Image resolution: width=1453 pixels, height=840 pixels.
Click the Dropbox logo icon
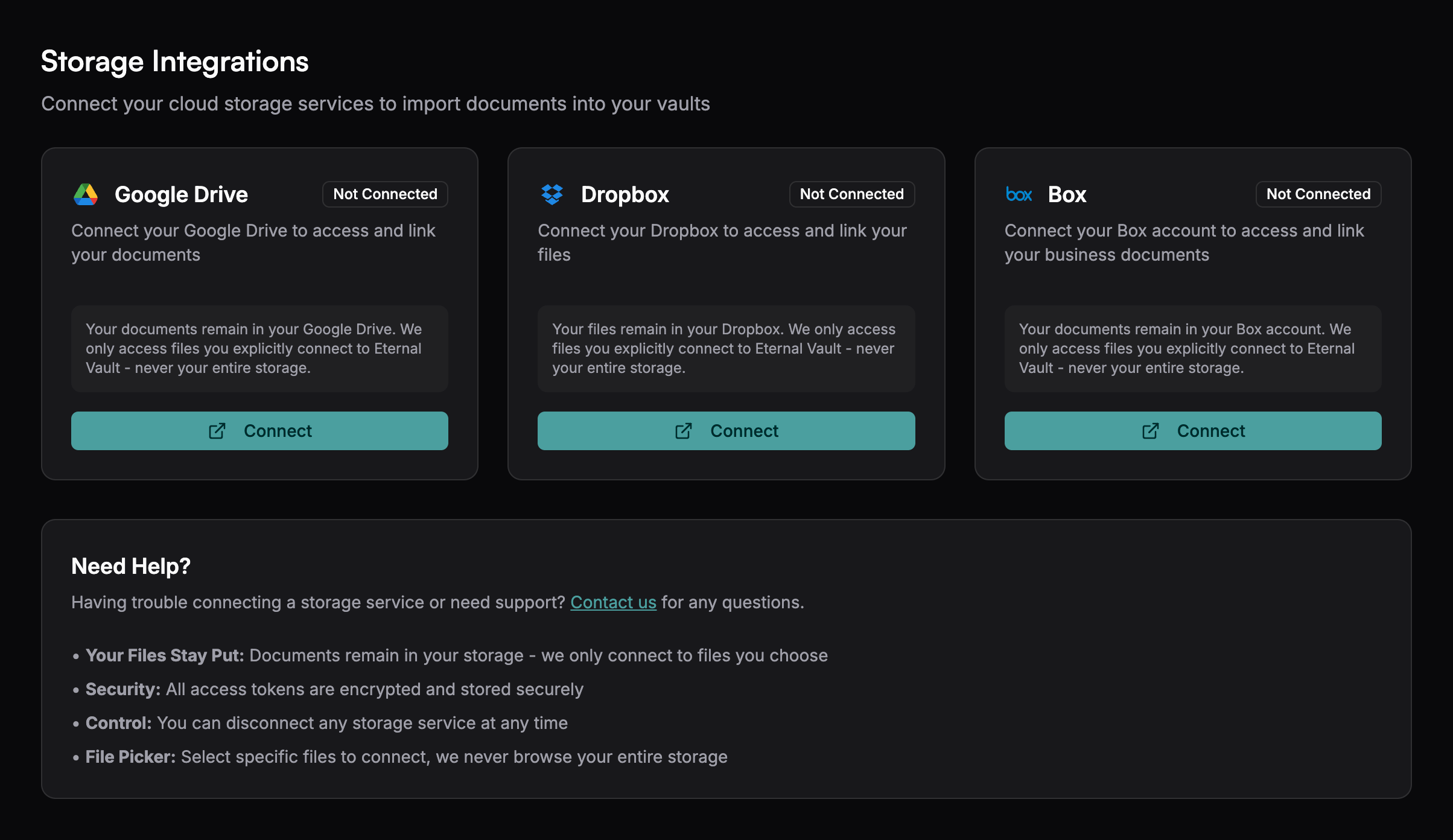pyautogui.click(x=552, y=194)
